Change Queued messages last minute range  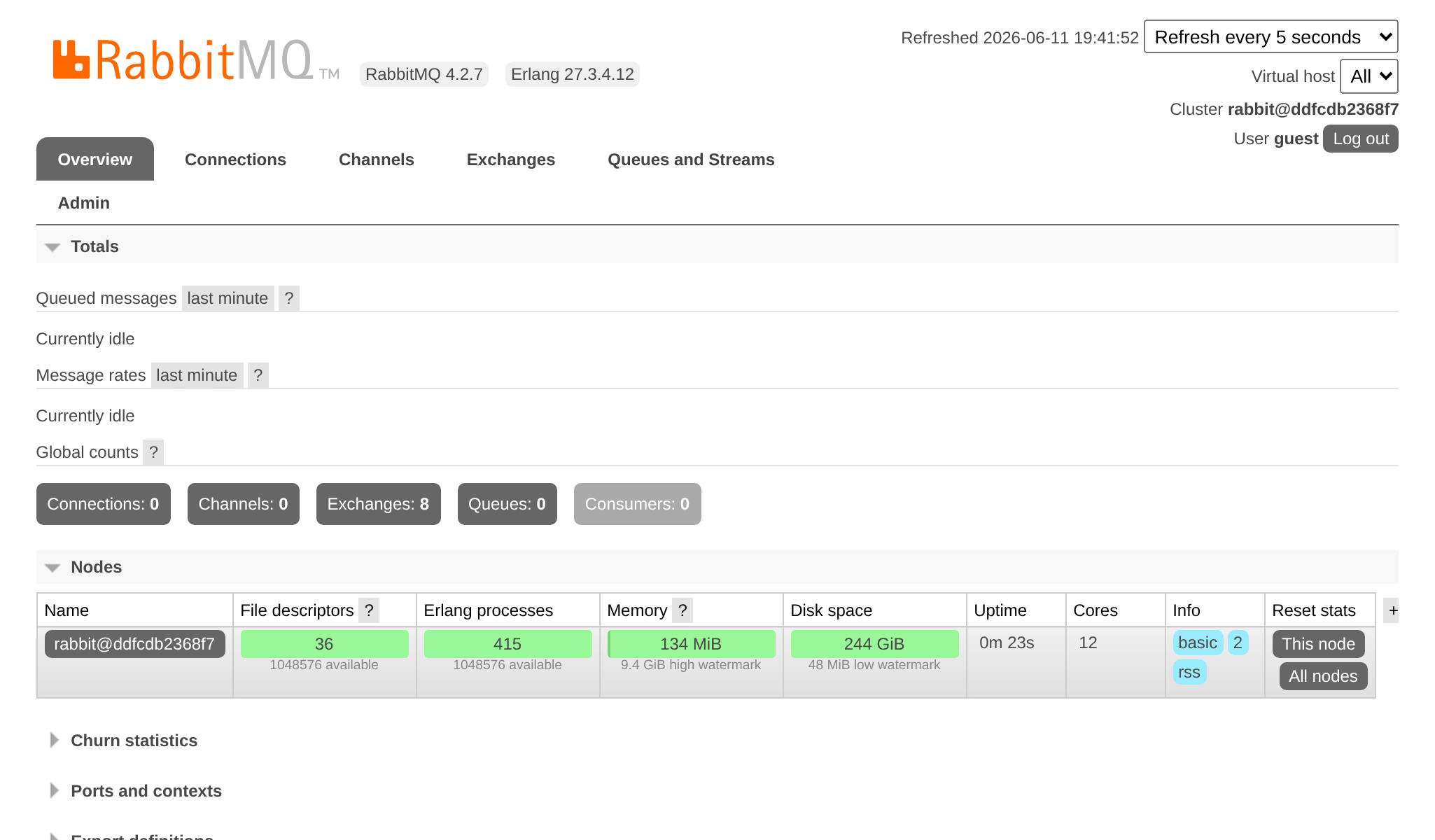tap(227, 298)
